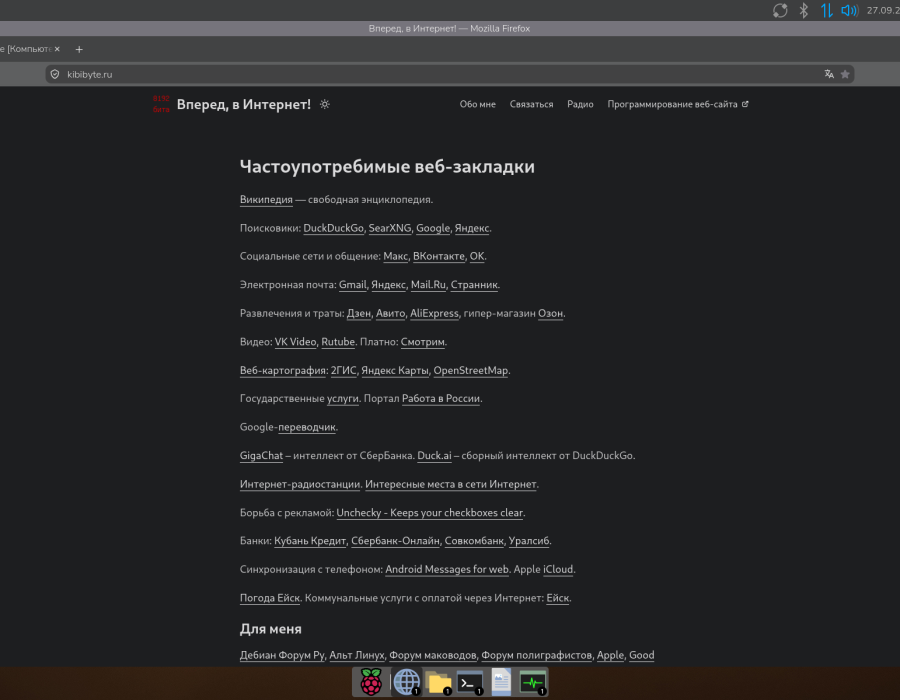Open the Веб-картография link
Image resolution: width=900 pixels, height=700 pixels.
click(x=283, y=371)
